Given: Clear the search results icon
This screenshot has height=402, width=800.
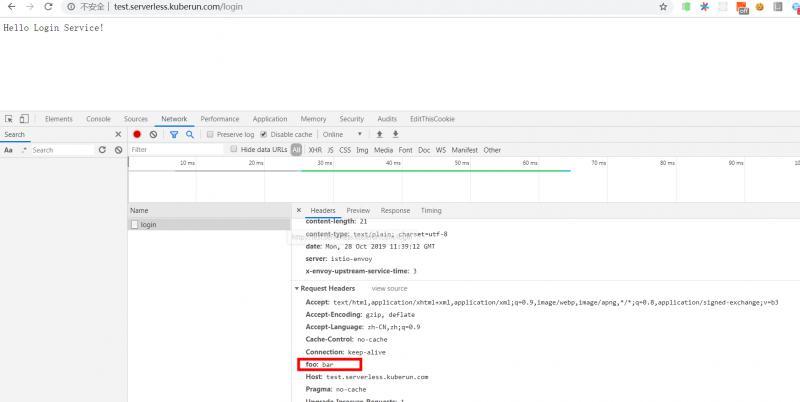Looking at the screenshot, I should click(x=118, y=150).
